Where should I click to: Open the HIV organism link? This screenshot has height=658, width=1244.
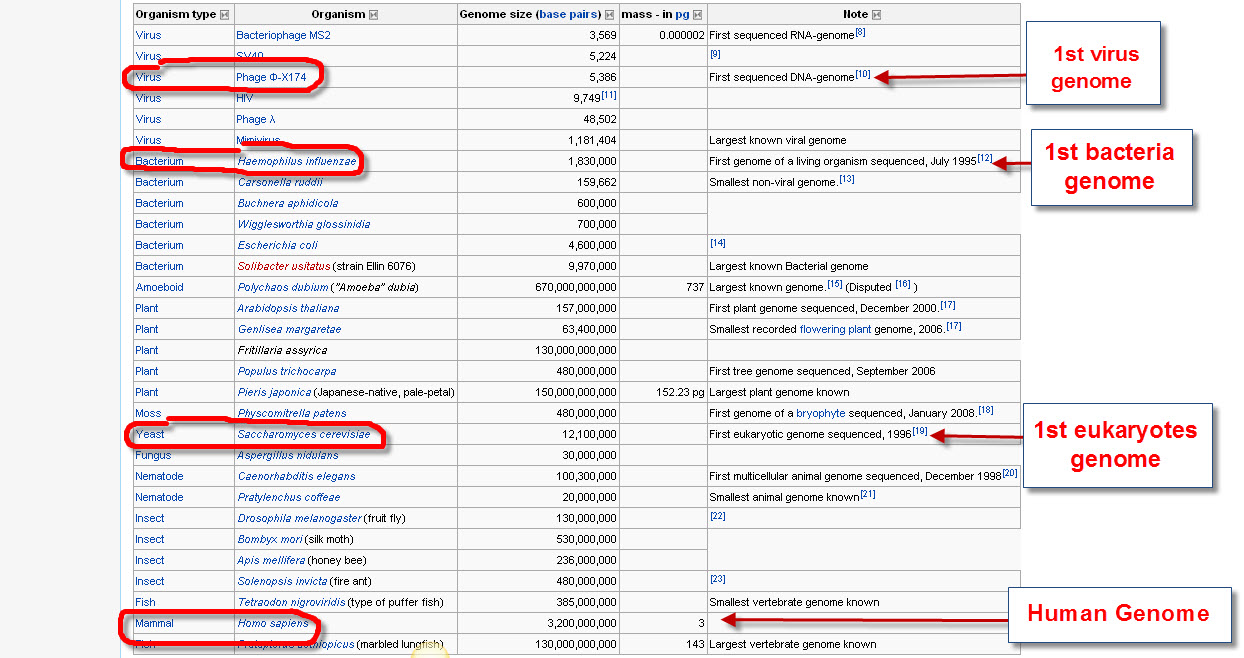tap(245, 98)
